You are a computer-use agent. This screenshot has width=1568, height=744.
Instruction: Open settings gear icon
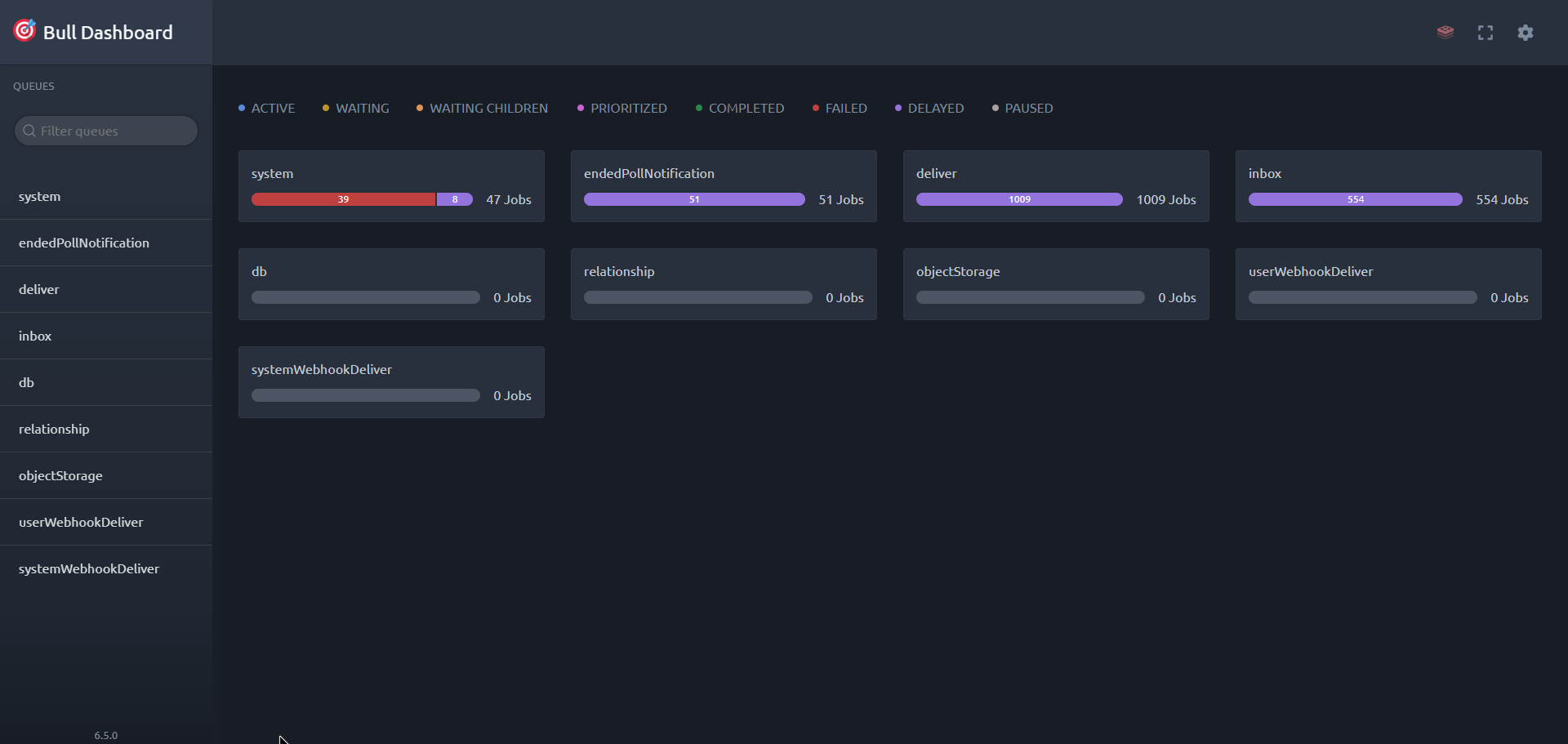coord(1525,33)
